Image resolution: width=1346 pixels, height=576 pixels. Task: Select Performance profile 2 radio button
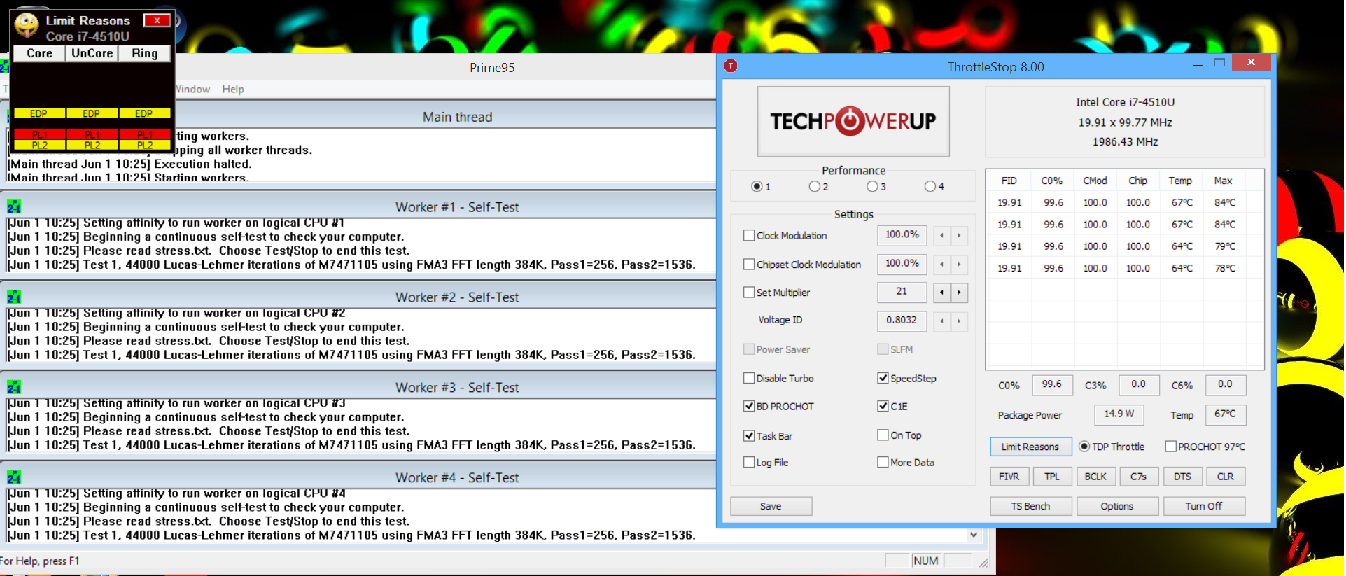814,187
